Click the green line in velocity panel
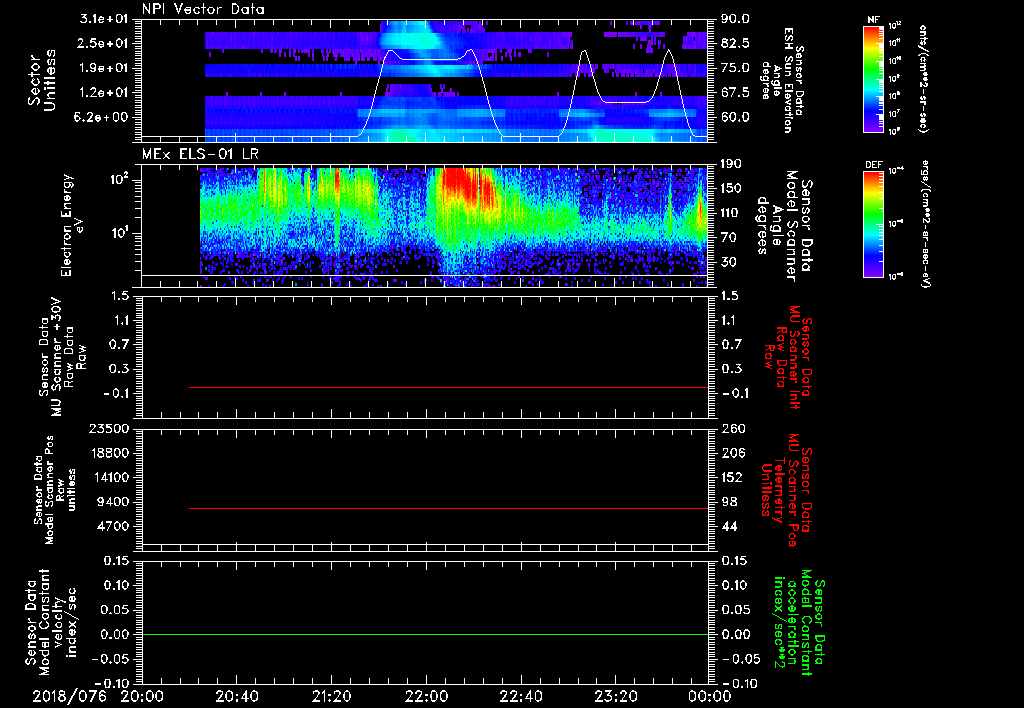 (x=424, y=634)
